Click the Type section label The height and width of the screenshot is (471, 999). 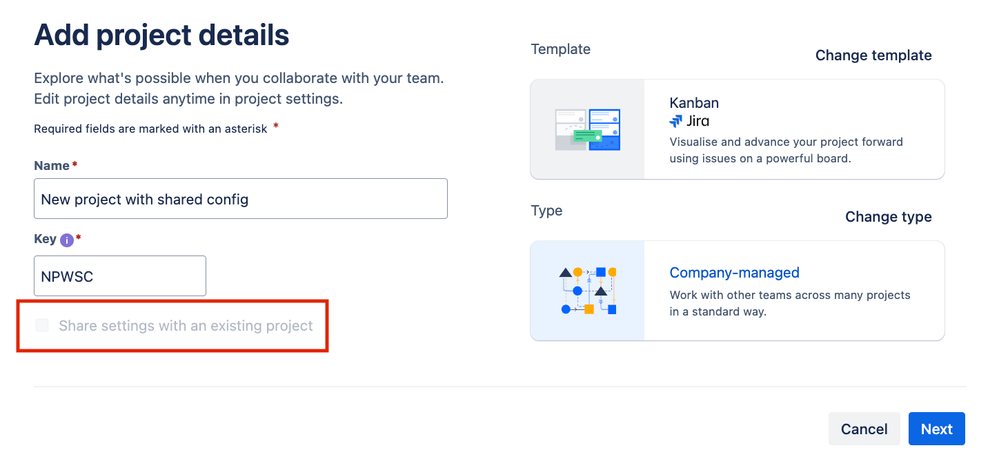point(547,210)
